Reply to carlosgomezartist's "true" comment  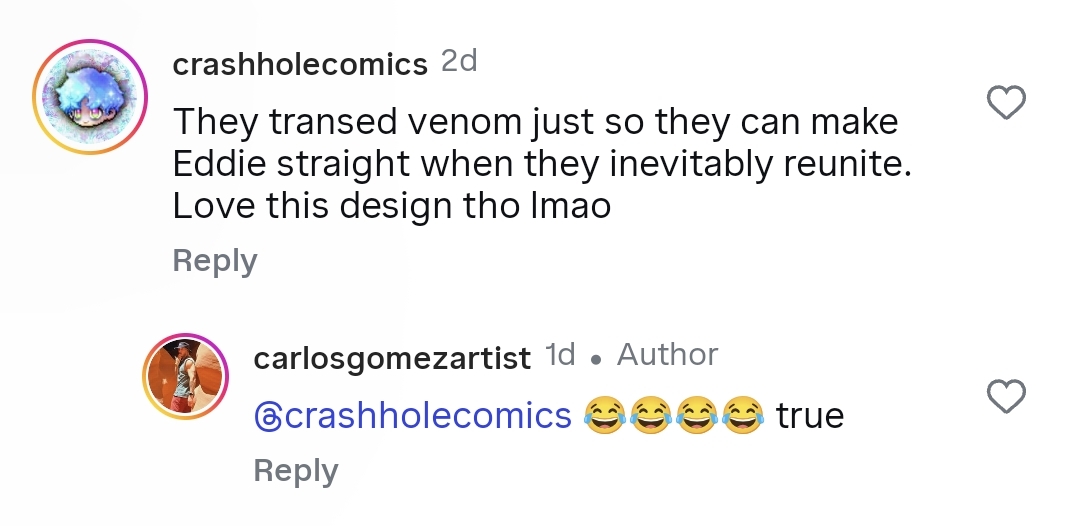(295, 470)
